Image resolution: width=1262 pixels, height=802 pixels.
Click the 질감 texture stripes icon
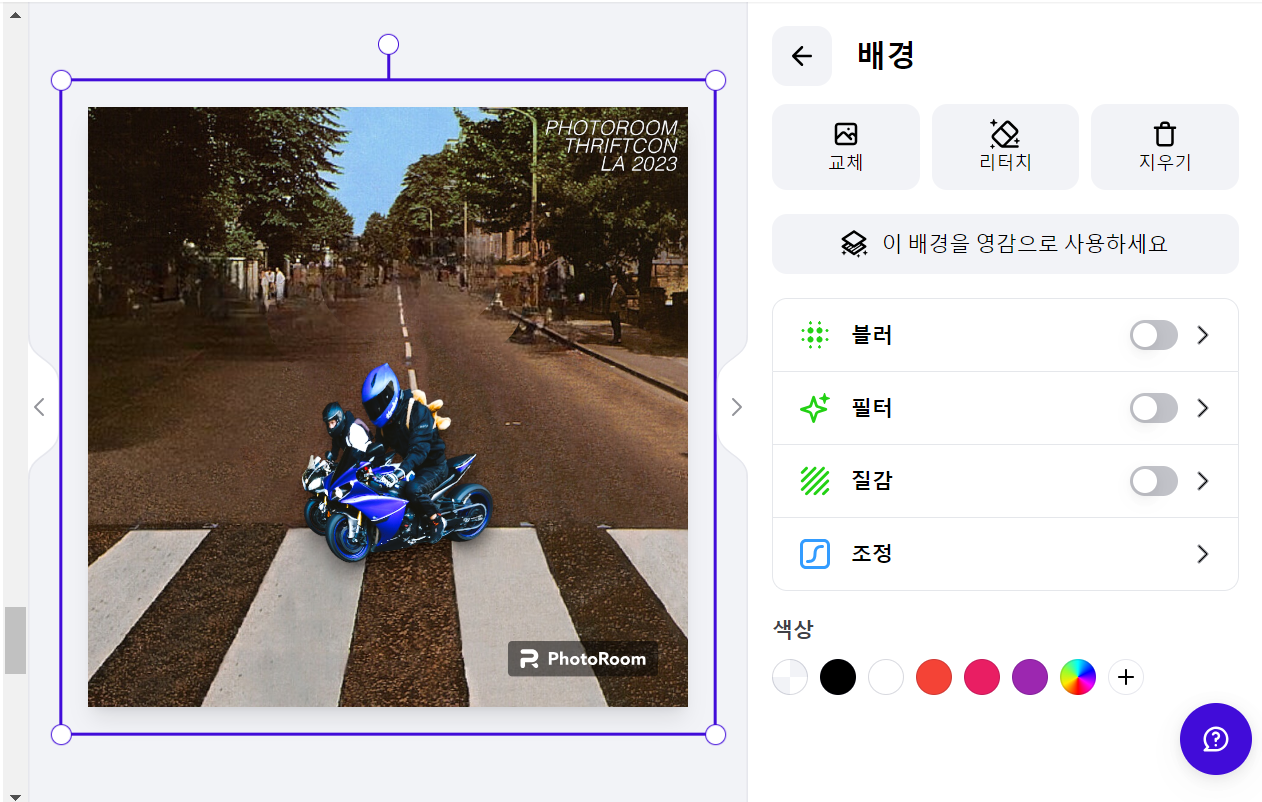(x=815, y=481)
